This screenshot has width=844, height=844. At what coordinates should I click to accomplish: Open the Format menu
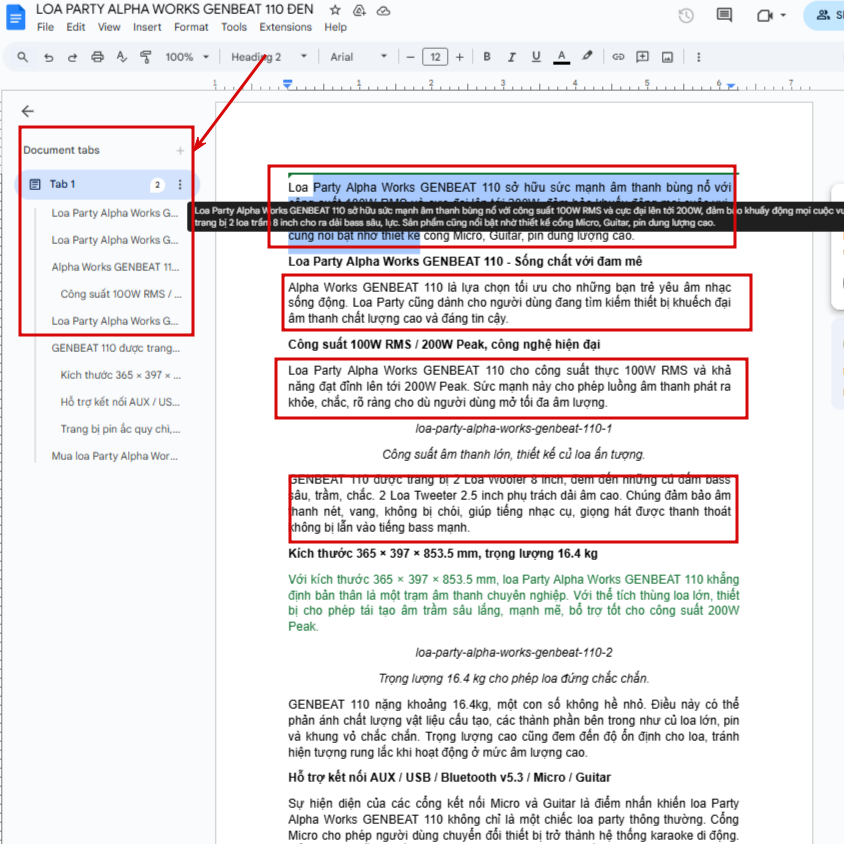(191, 27)
